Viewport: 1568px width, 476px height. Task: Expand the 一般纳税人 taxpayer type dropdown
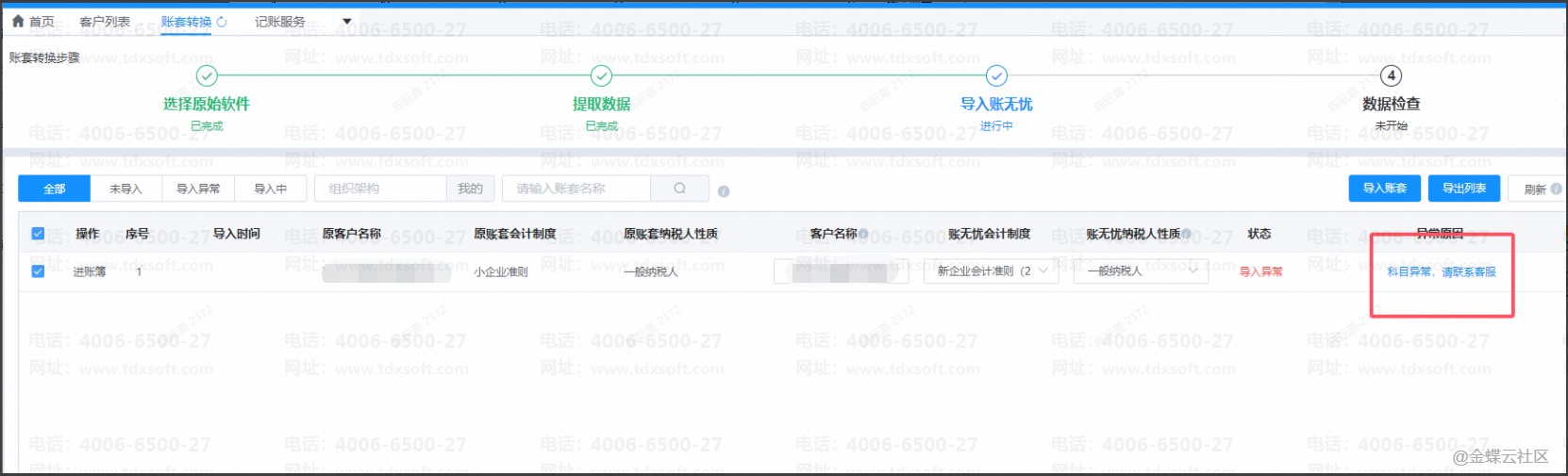point(1141,271)
